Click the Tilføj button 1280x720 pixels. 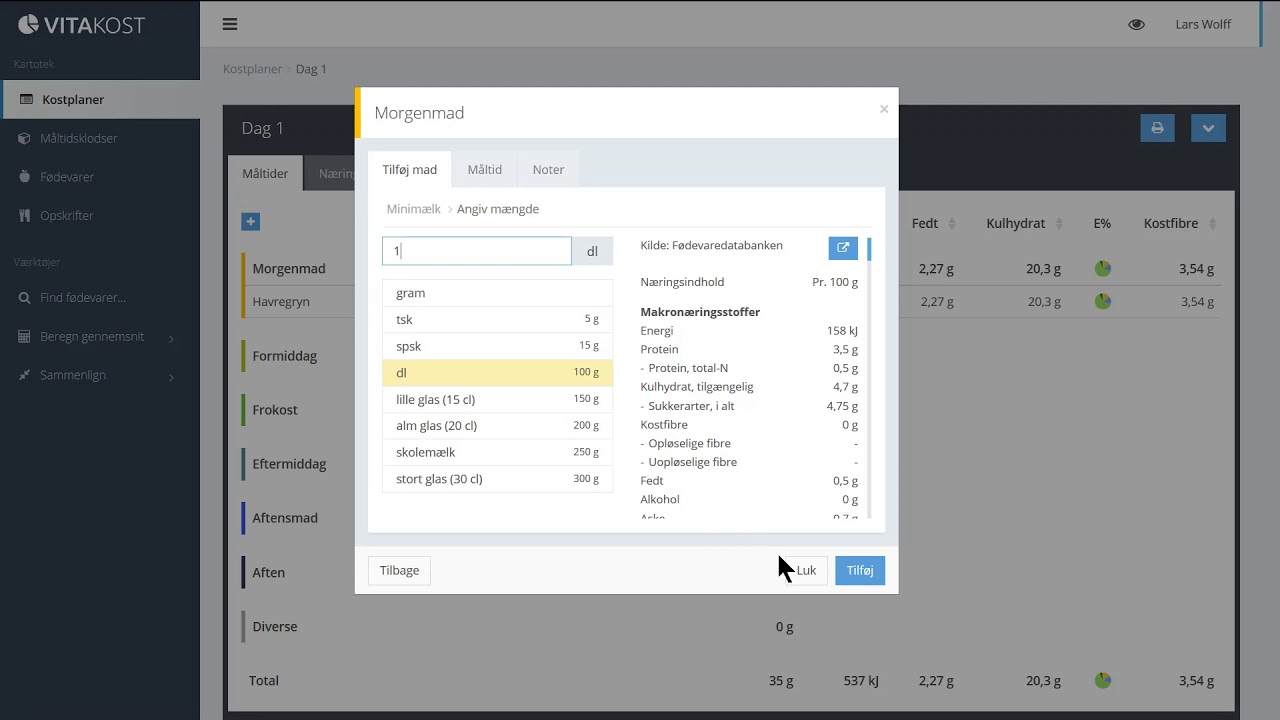859,570
